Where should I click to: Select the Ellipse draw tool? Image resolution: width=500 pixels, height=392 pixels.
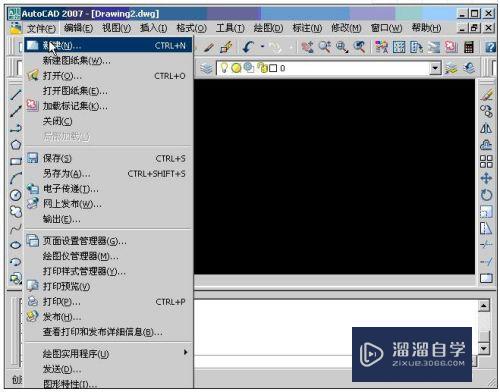[15, 245]
